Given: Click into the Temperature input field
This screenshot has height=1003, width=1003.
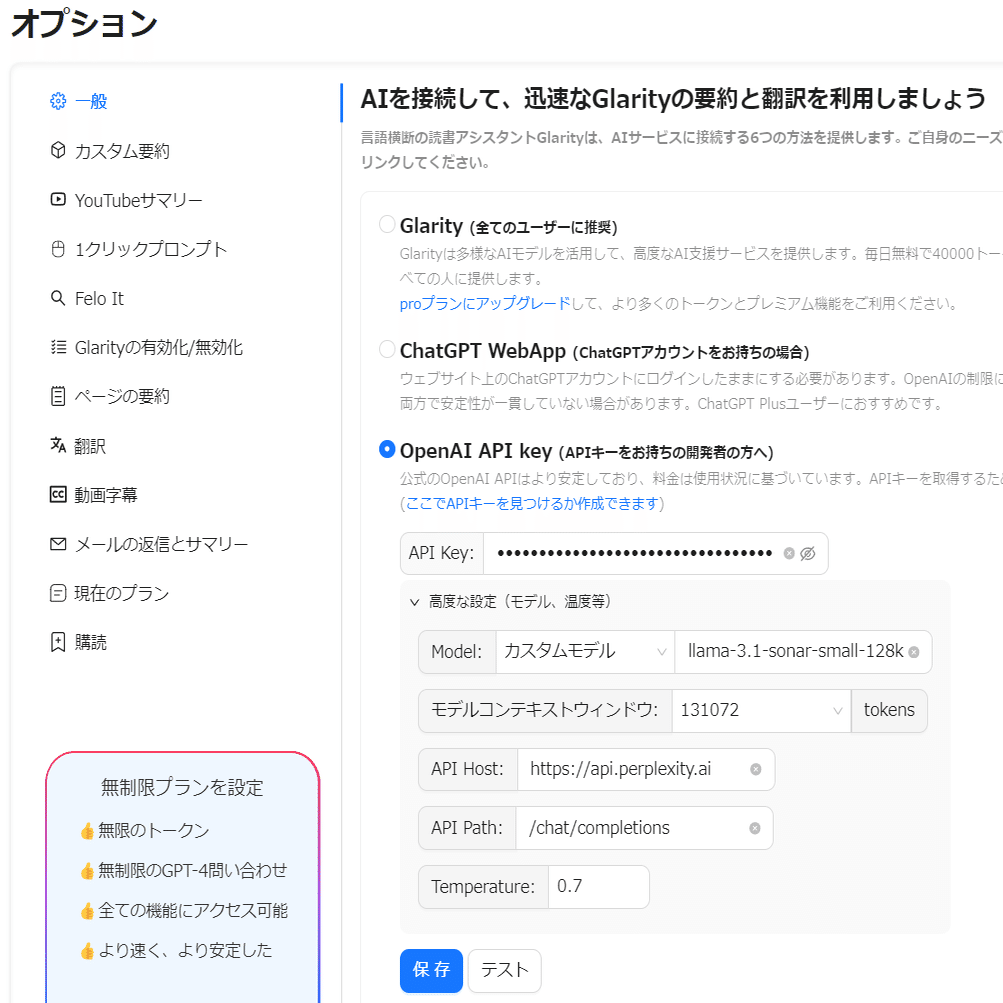Looking at the screenshot, I should (x=598, y=886).
